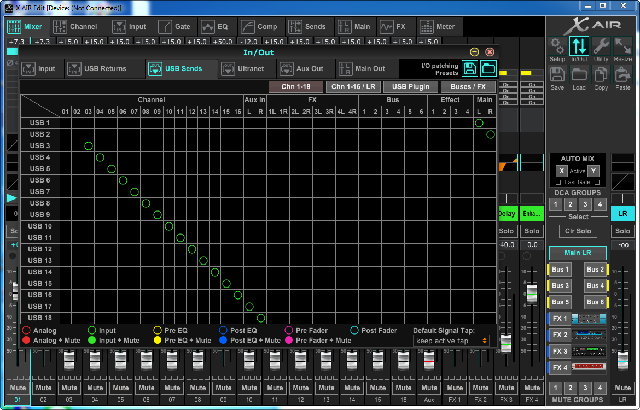Click the In/Out arrows icon in sidebar

(x=579, y=46)
